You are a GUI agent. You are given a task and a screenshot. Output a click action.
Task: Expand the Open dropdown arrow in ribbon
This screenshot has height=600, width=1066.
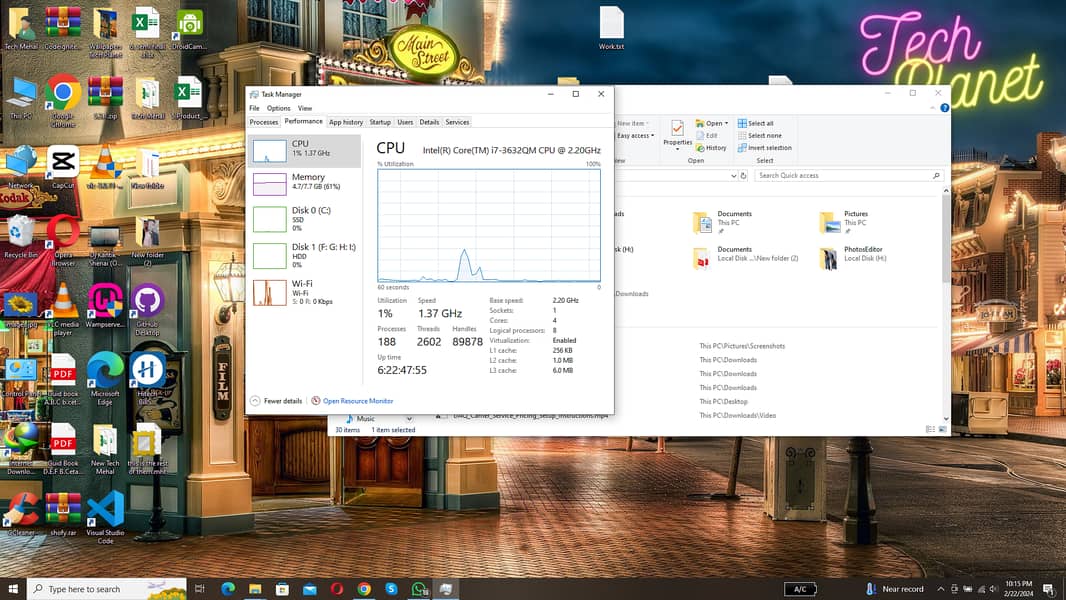pyautogui.click(x=727, y=124)
